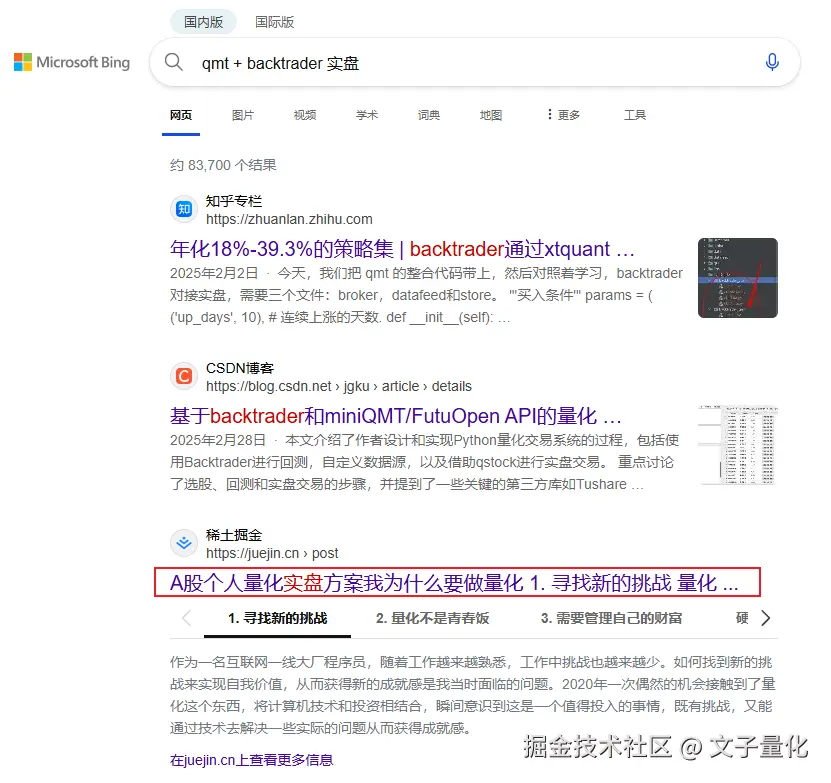Click the CSDN result thumbnail image
The height and width of the screenshot is (783, 831).
[738, 445]
